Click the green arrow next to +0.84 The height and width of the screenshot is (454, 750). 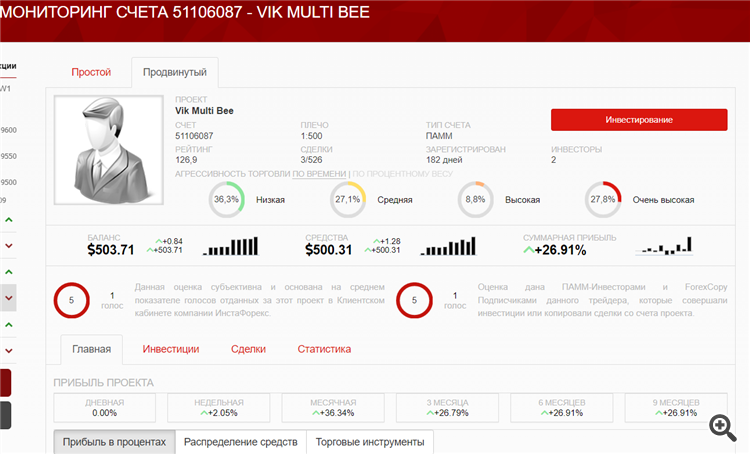(159, 241)
